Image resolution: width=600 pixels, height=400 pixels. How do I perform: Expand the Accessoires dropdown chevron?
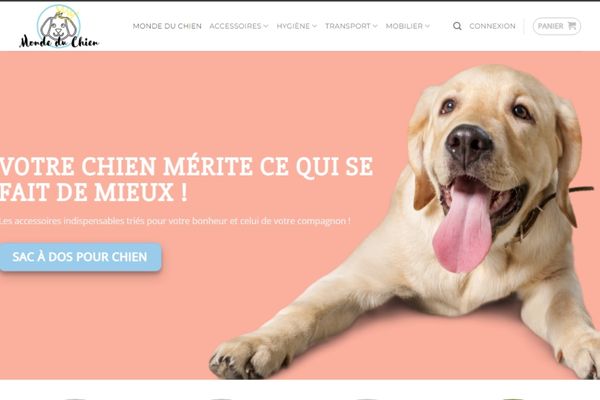(x=266, y=26)
